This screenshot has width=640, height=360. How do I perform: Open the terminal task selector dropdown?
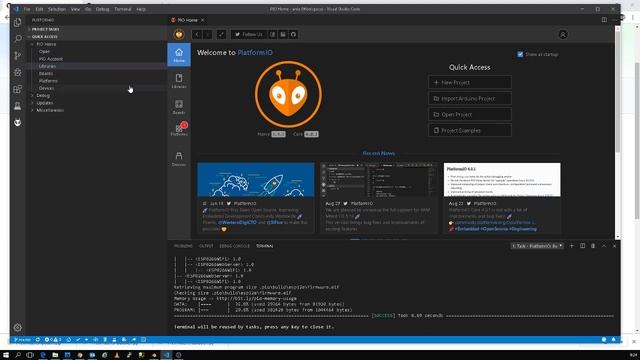click(x=537, y=246)
